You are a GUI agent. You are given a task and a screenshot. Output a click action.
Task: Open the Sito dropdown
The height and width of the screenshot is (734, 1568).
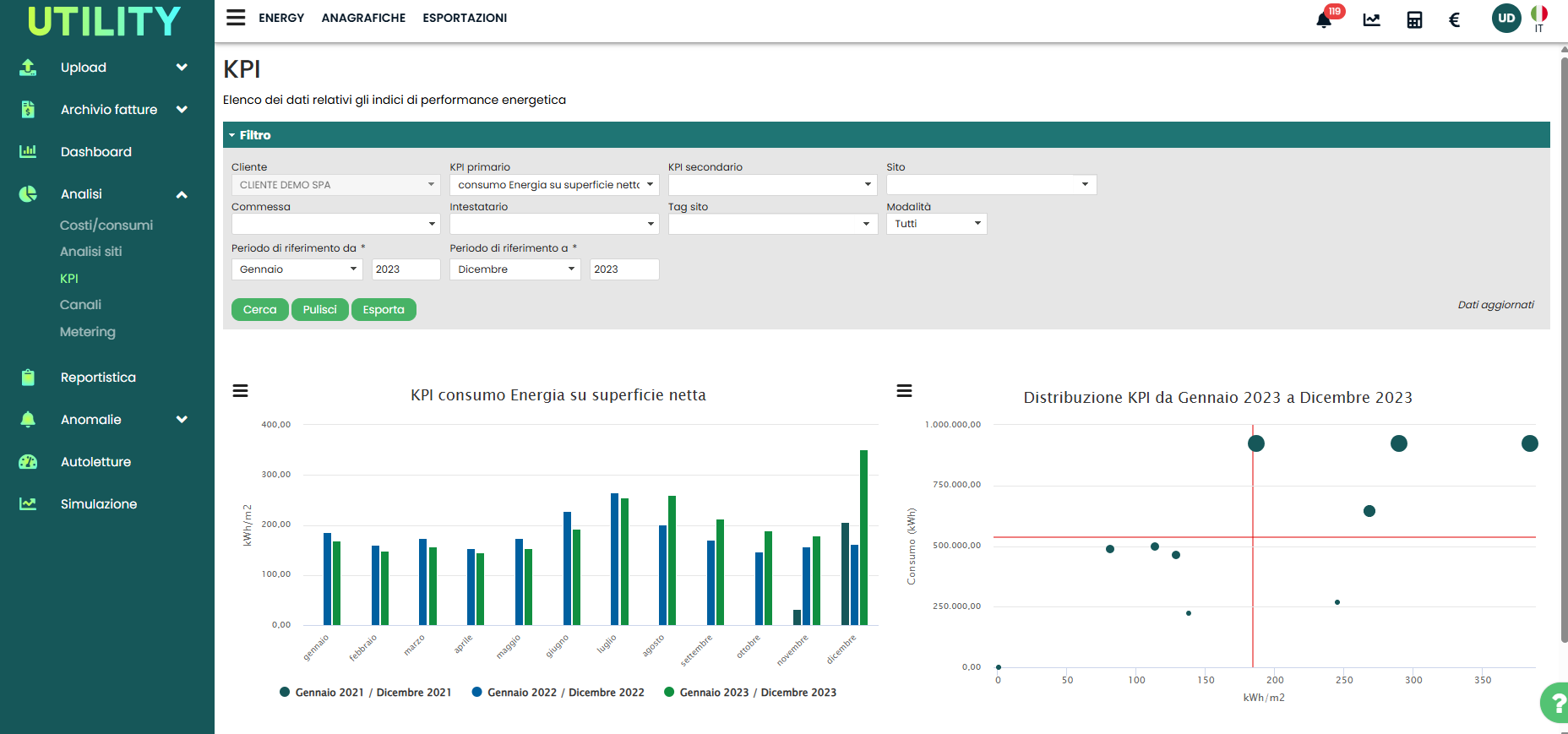pyautogui.click(x=991, y=185)
